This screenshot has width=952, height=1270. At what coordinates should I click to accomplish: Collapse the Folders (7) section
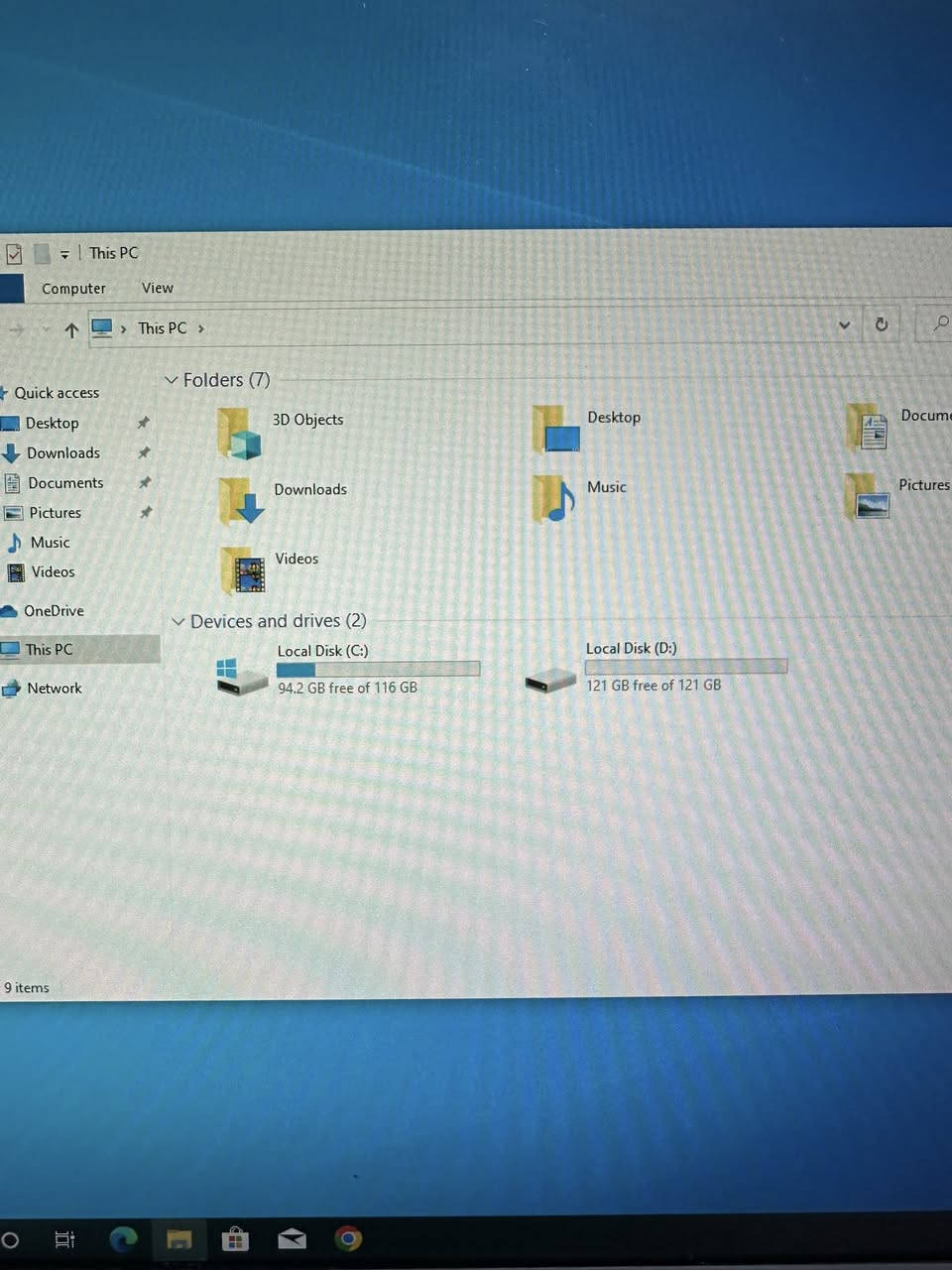[x=172, y=381]
